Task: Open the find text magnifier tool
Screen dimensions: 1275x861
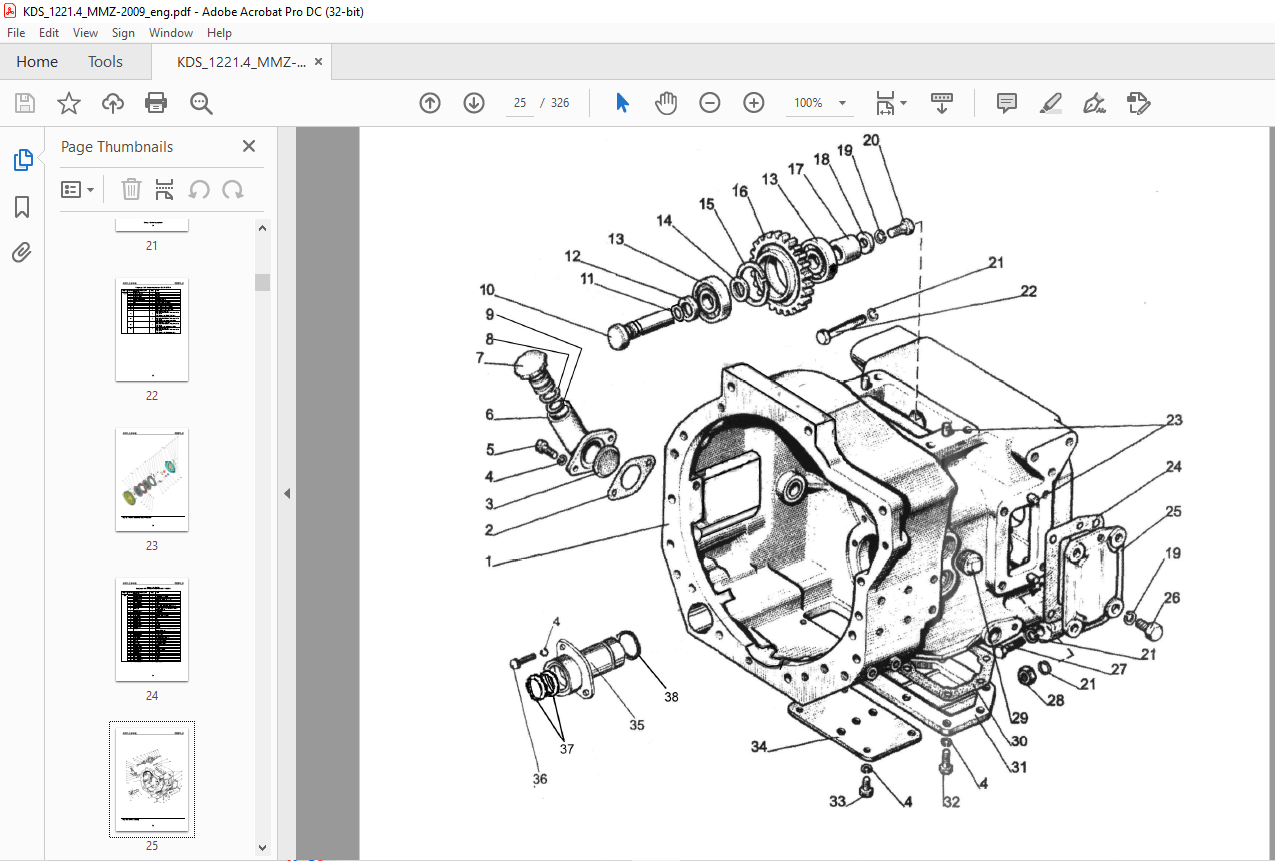Action: click(x=201, y=103)
